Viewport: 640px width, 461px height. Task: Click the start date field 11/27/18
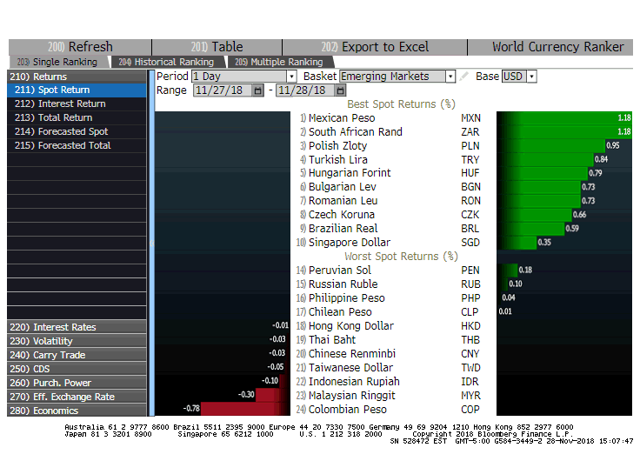point(223,90)
